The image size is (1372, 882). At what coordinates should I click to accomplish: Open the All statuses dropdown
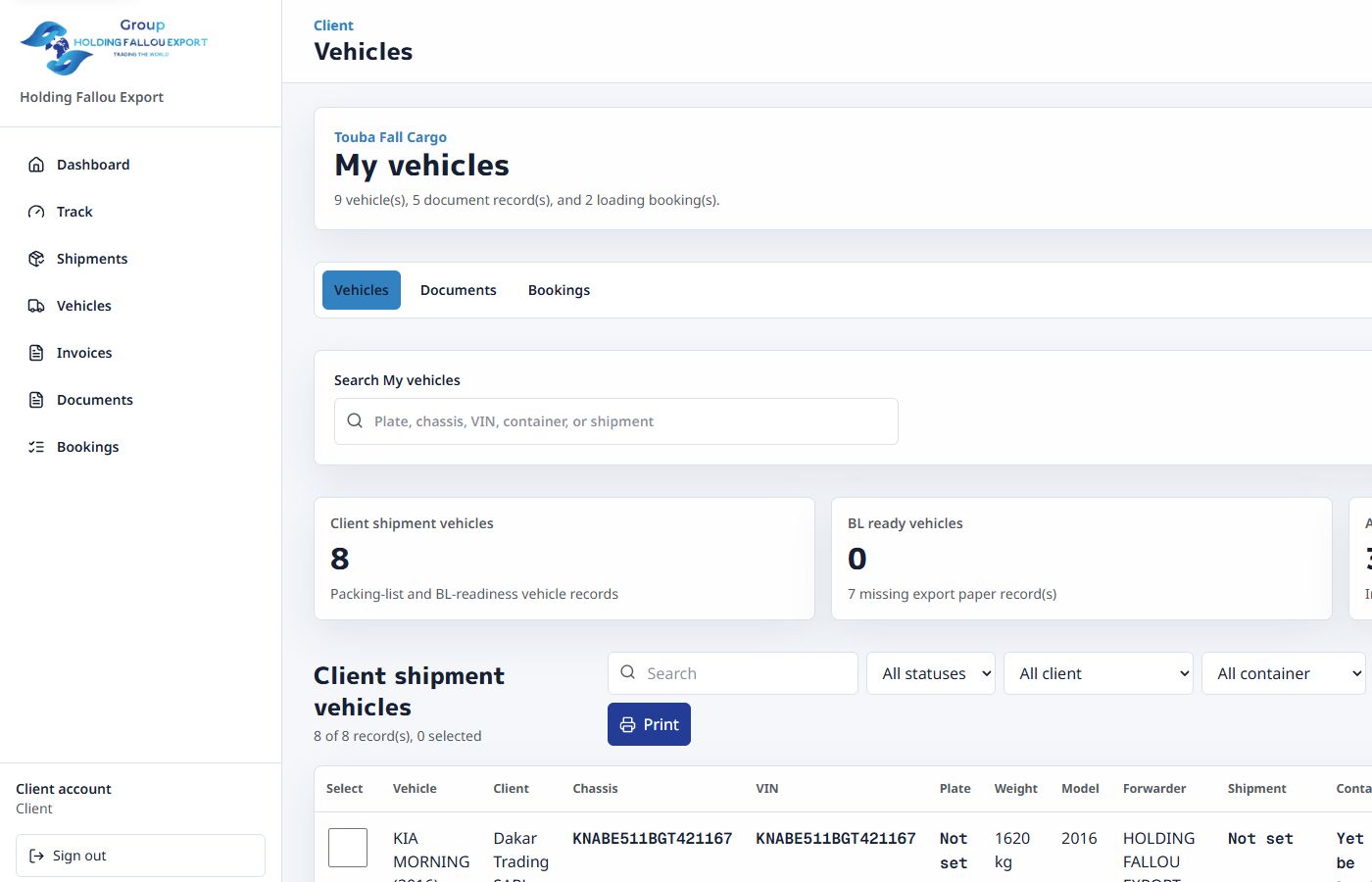pyautogui.click(x=931, y=673)
